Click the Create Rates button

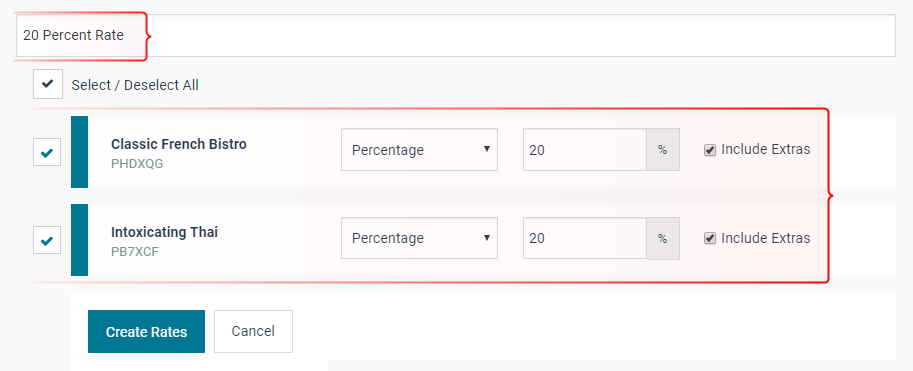point(146,331)
